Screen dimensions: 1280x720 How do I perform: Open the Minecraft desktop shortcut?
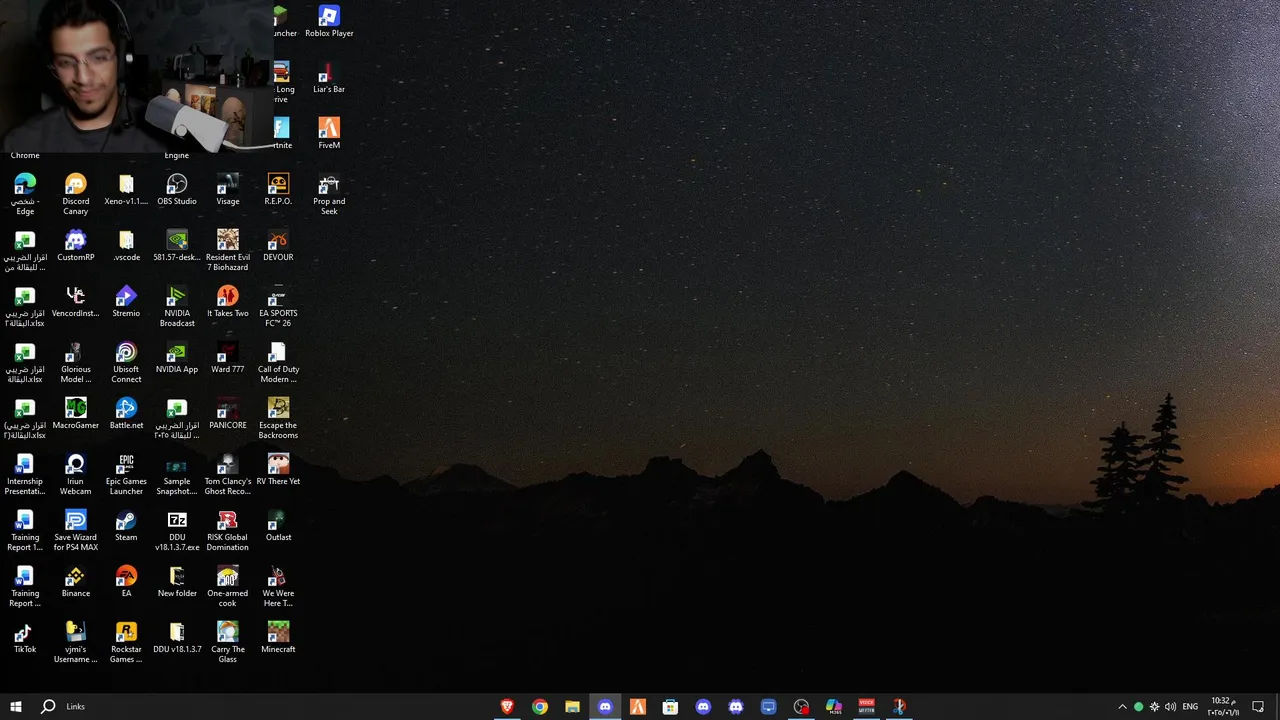click(x=278, y=637)
